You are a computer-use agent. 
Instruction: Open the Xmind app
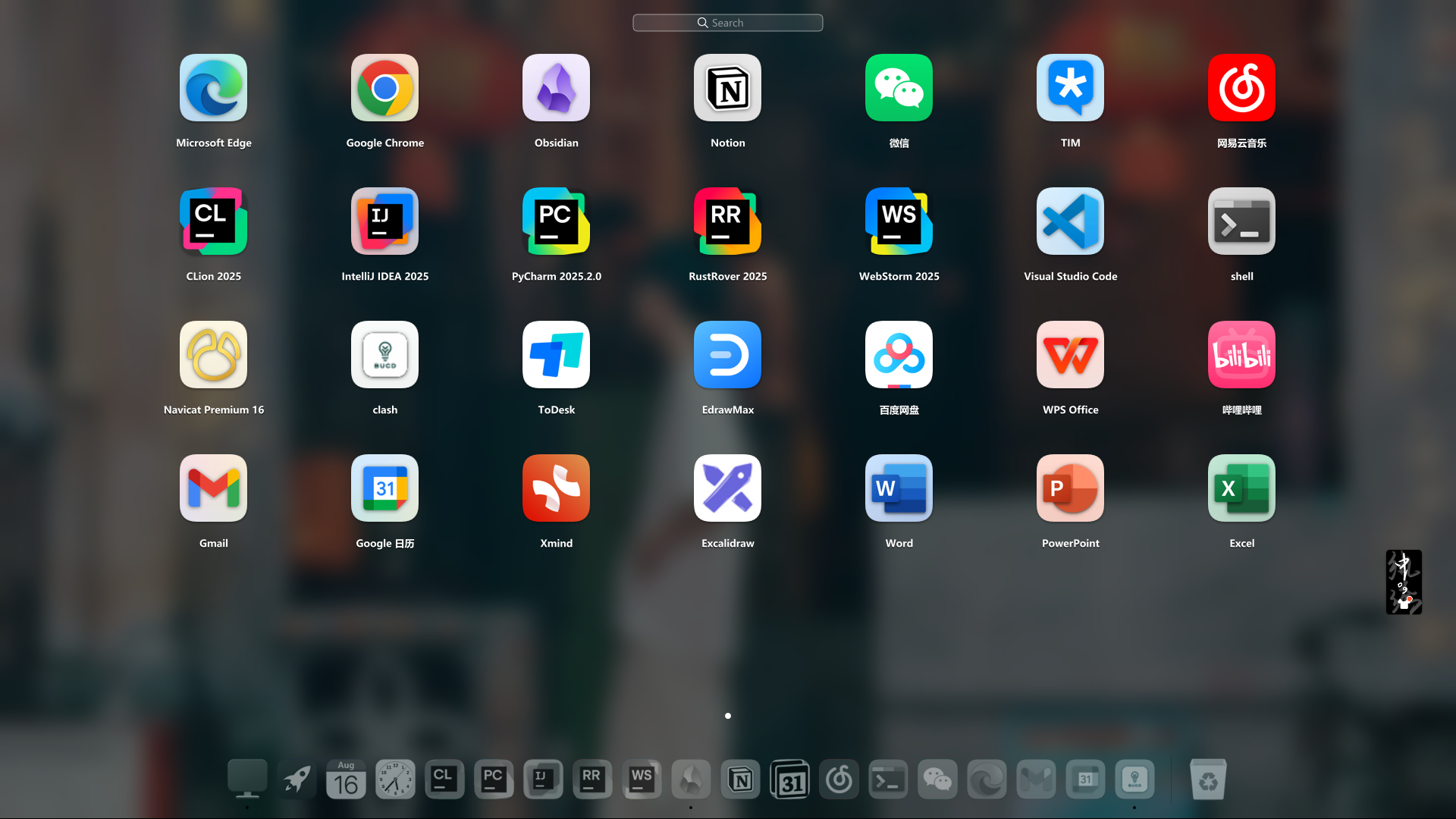[x=556, y=488]
